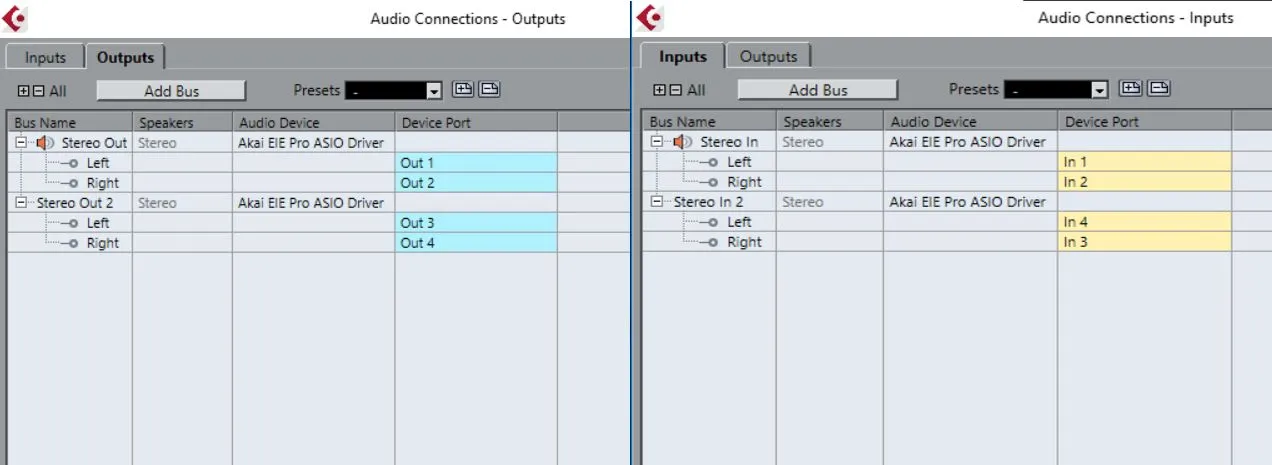Open the Presets dropdown in the Outputs window
Screen dimensions: 1272x465
[x=434, y=91]
